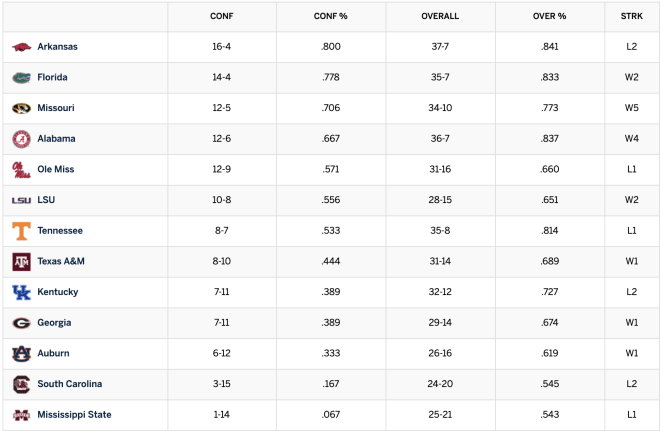Click the Auburn AU logo icon
Viewport: 660px width, 431px height.
click(21, 354)
